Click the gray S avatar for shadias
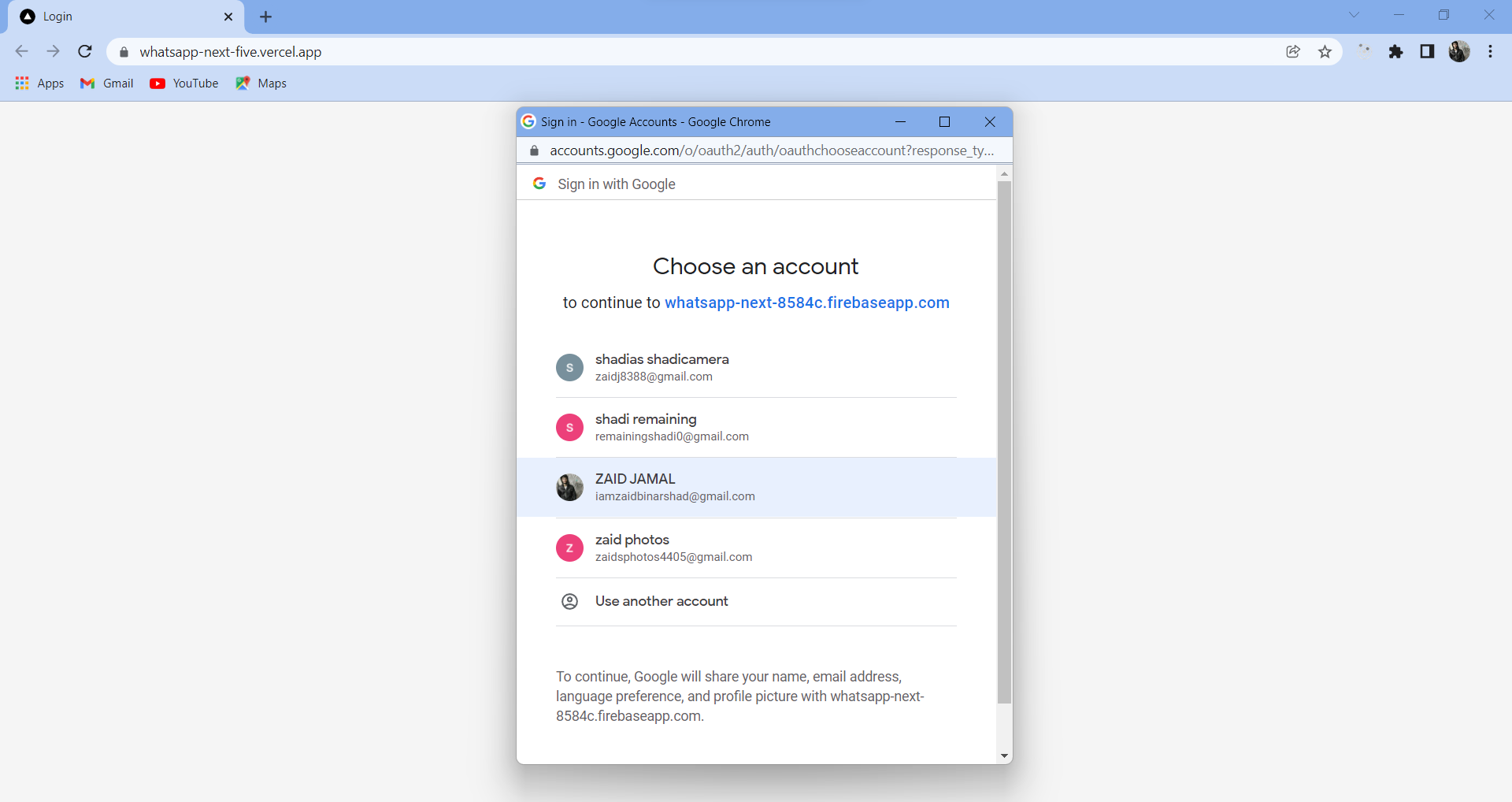This screenshot has width=1512, height=802. coord(569,367)
